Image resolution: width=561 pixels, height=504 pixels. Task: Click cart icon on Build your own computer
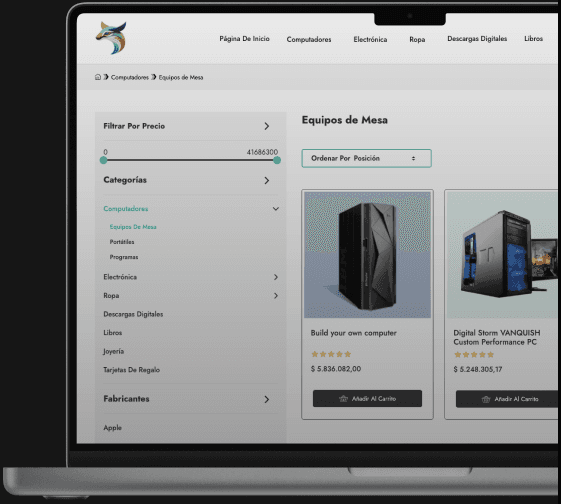coord(343,398)
